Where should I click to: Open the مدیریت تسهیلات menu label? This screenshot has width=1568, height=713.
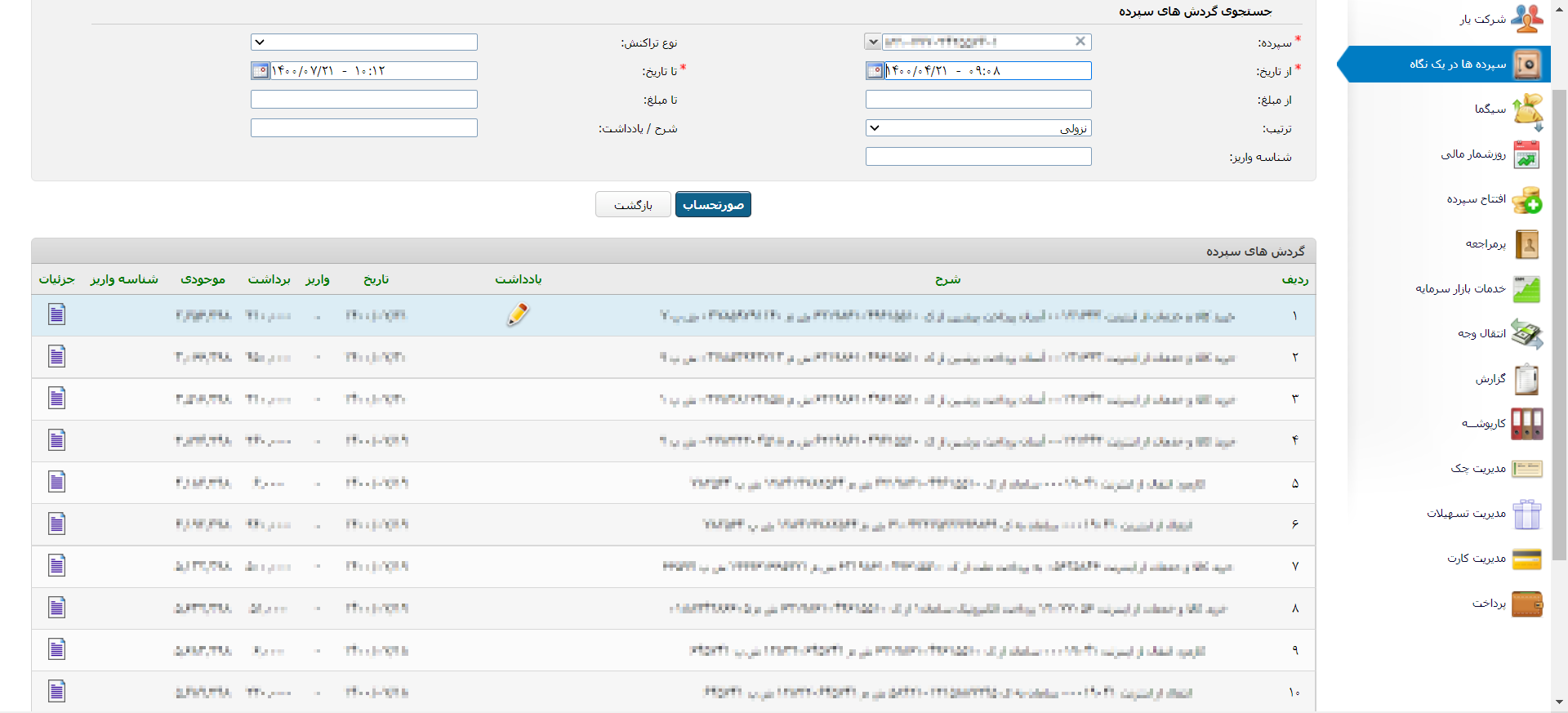pos(1467,513)
